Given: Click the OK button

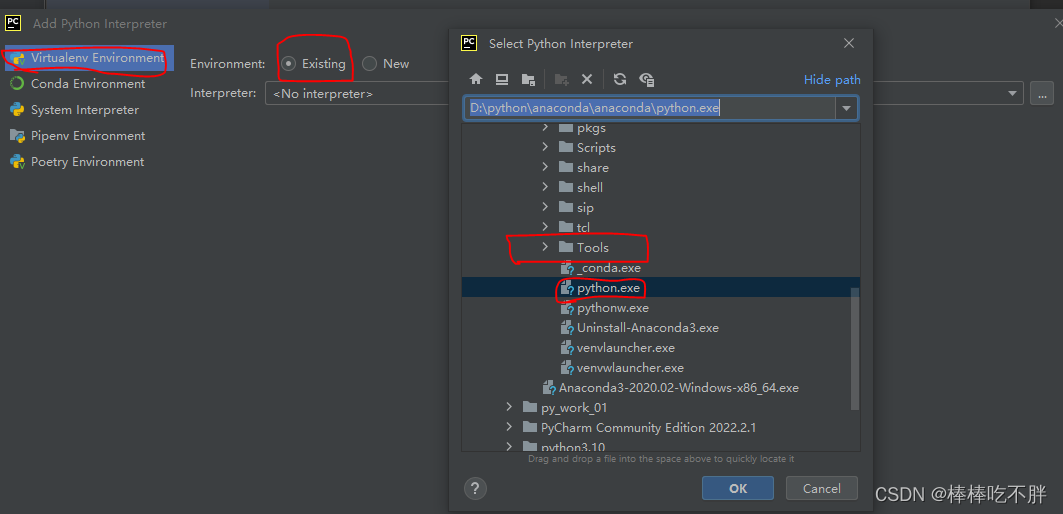Looking at the screenshot, I should [x=738, y=488].
